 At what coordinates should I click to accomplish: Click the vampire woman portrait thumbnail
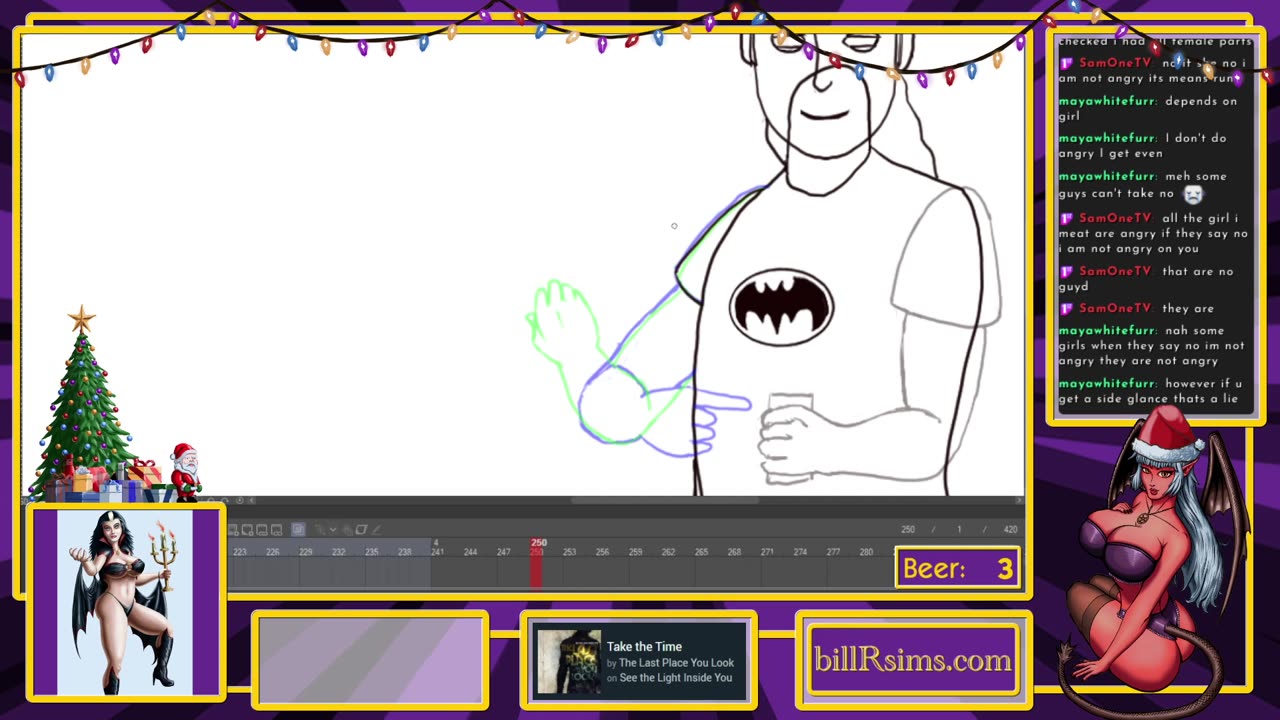coord(125,602)
